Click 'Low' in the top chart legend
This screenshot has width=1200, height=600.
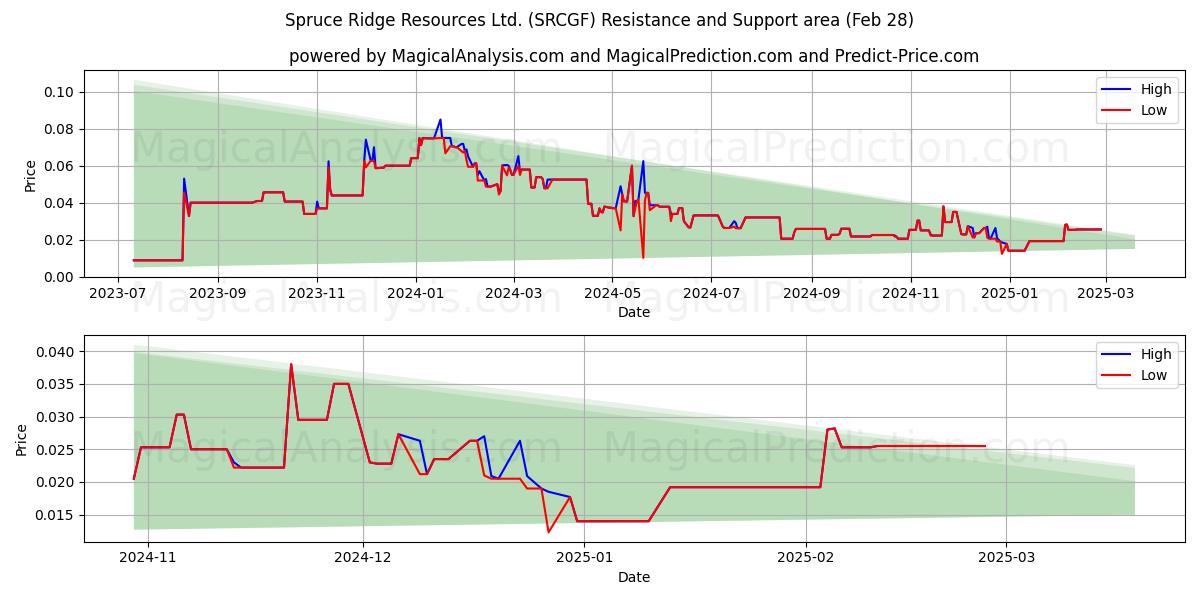coord(1154,110)
